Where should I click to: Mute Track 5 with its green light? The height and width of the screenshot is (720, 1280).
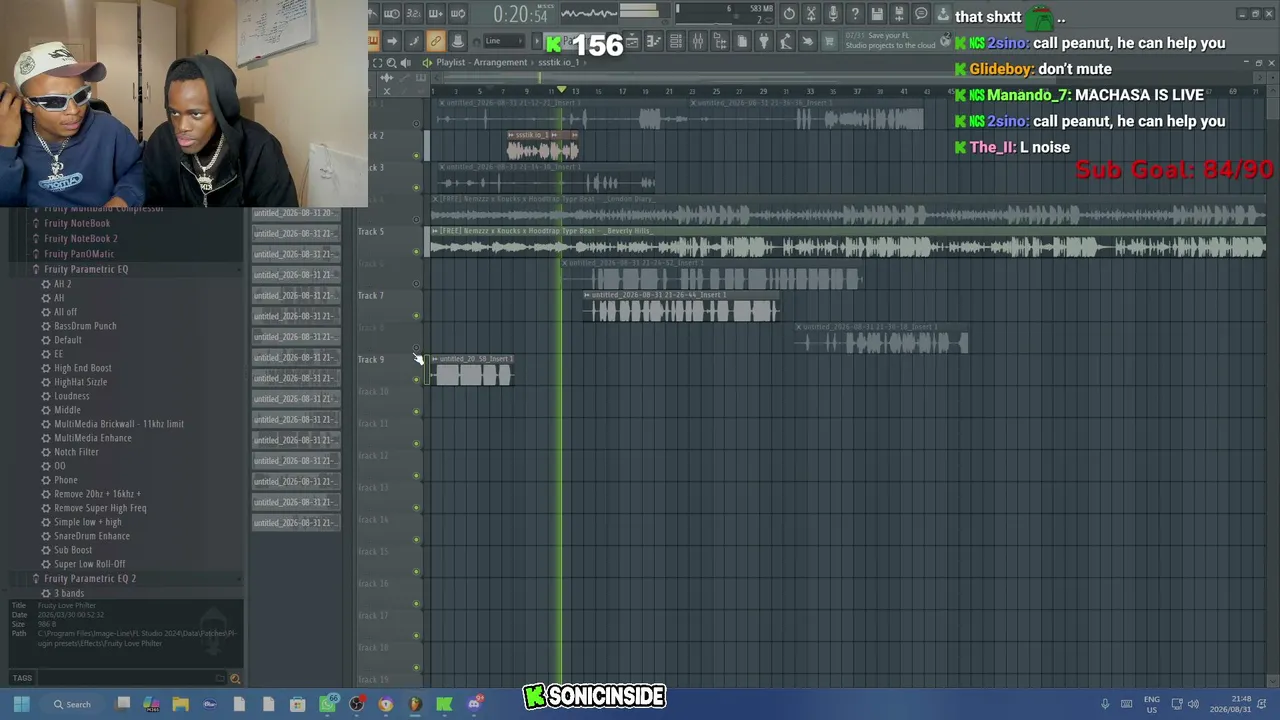(x=417, y=252)
